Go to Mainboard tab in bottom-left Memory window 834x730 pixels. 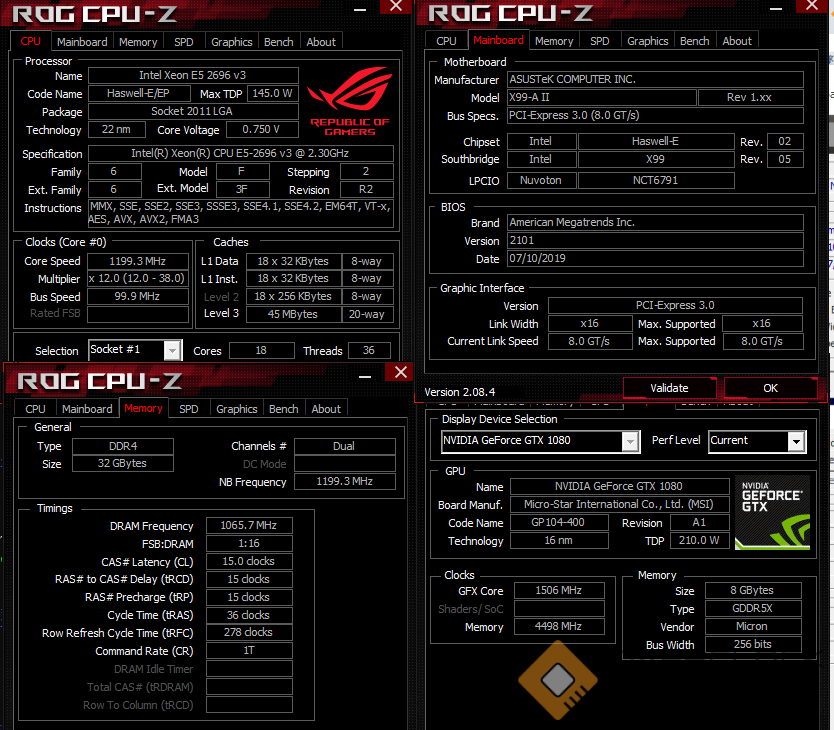(x=87, y=409)
